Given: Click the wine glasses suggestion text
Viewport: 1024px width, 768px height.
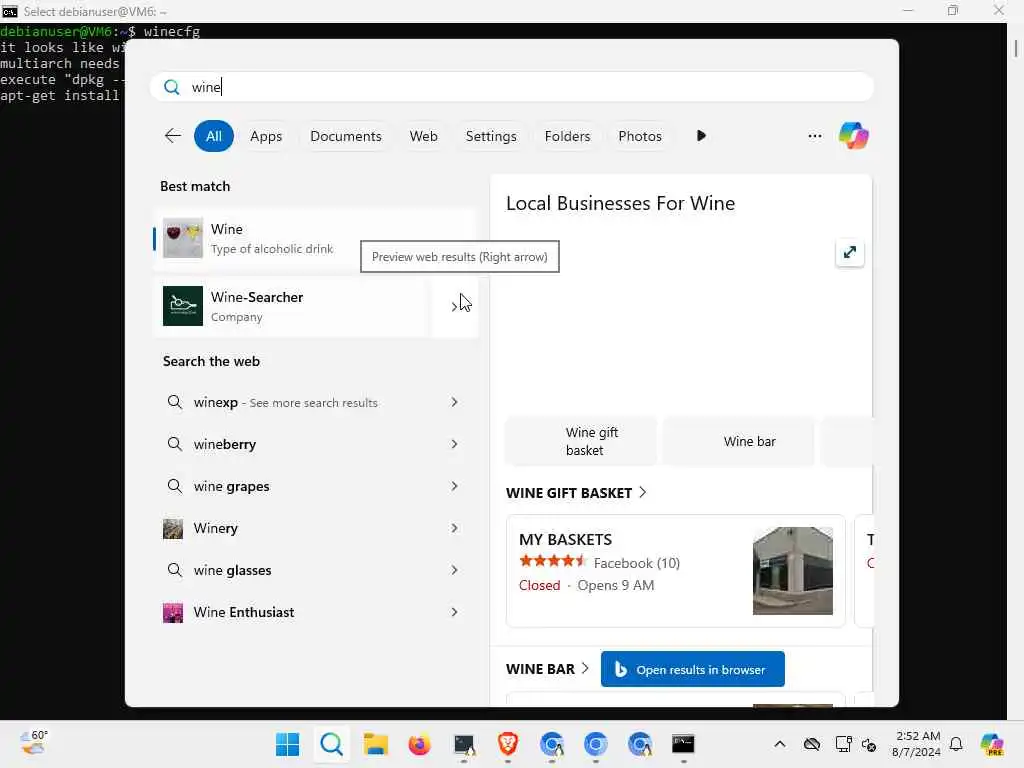Looking at the screenshot, I should point(232,570).
